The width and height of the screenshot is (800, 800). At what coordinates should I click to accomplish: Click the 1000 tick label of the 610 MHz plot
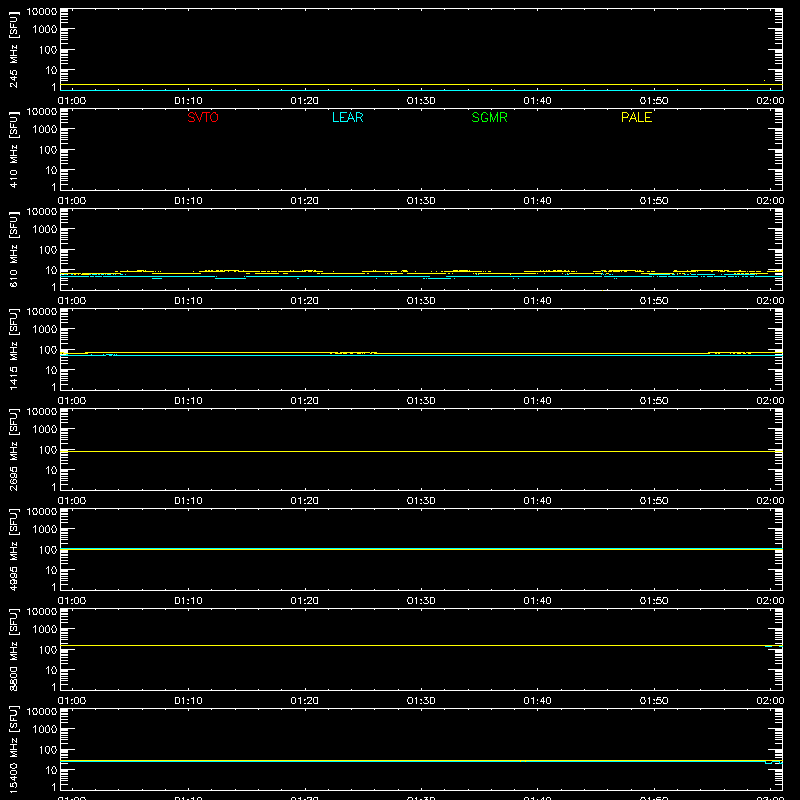click(45, 229)
